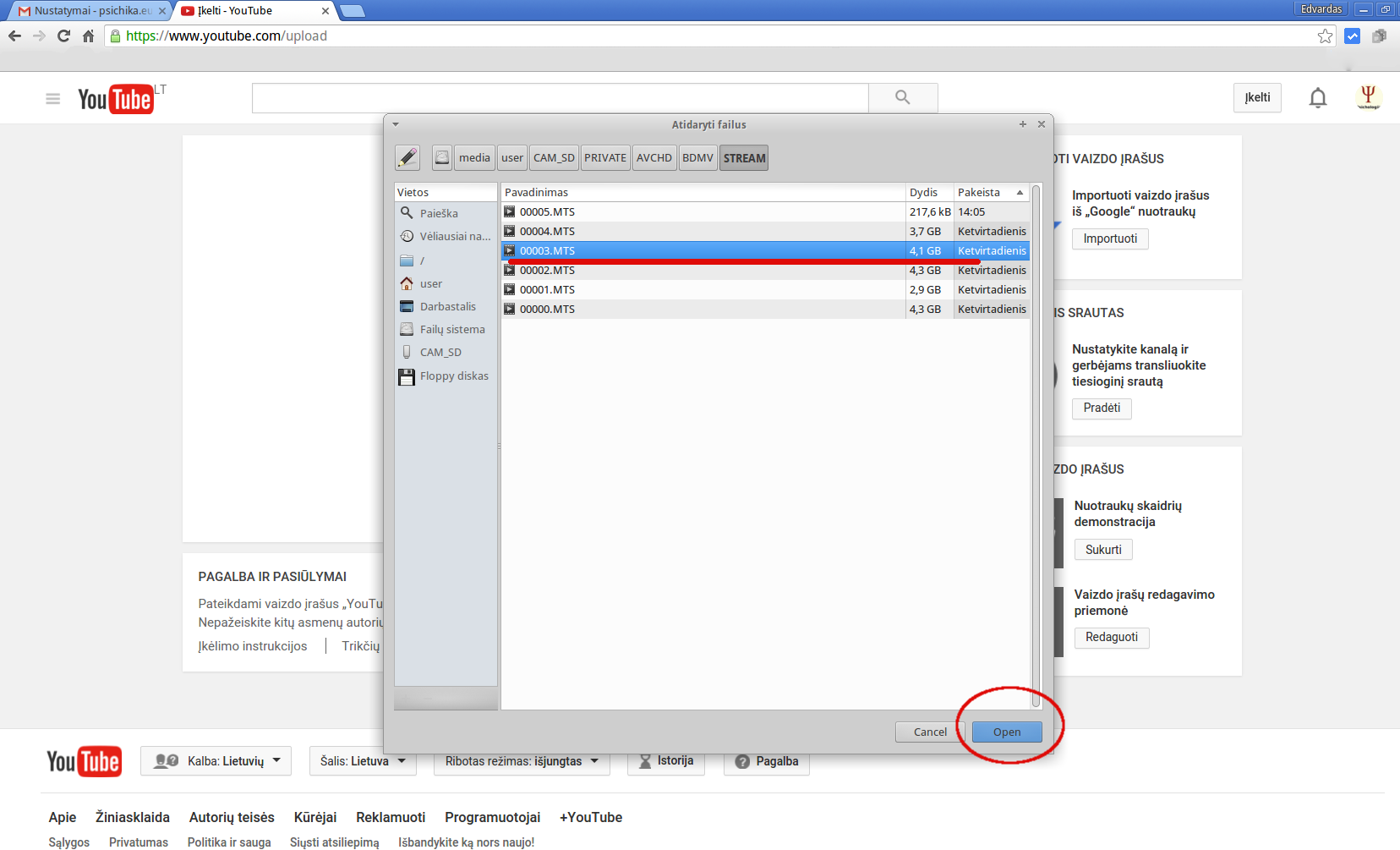Click the file list vertical scrollbar

coord(1036,446)
